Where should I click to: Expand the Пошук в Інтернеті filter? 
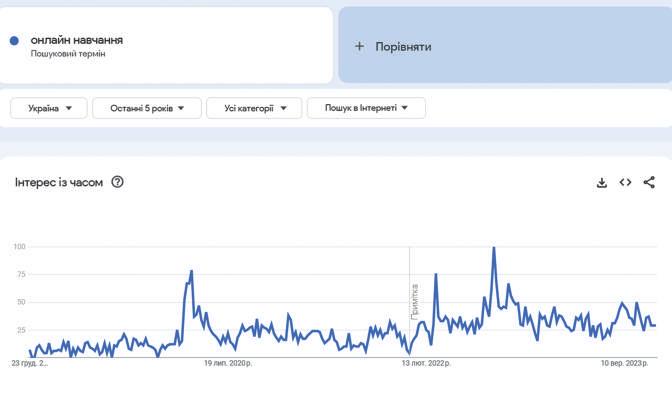click(366, 108)
